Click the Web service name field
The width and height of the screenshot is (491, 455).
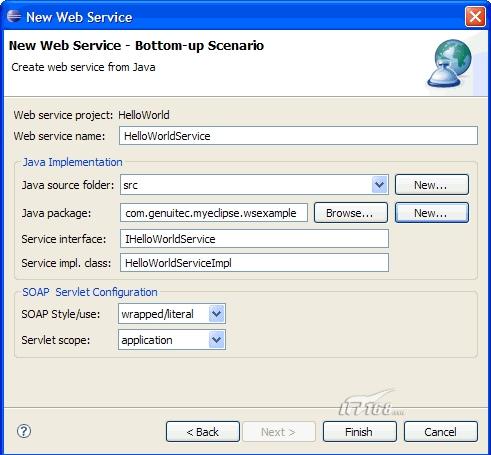click(x=298, y=136)
